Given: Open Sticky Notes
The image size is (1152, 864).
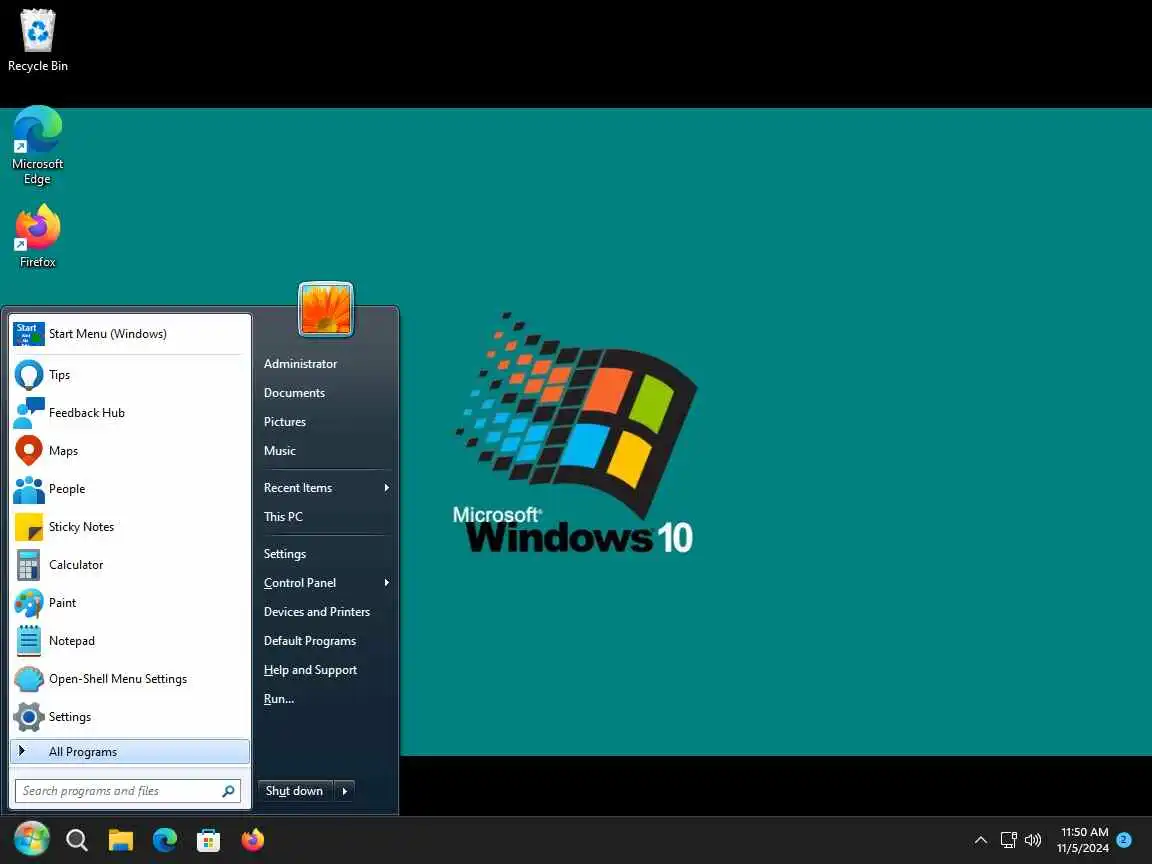Looking at the screenshot, I should [130, 527].
